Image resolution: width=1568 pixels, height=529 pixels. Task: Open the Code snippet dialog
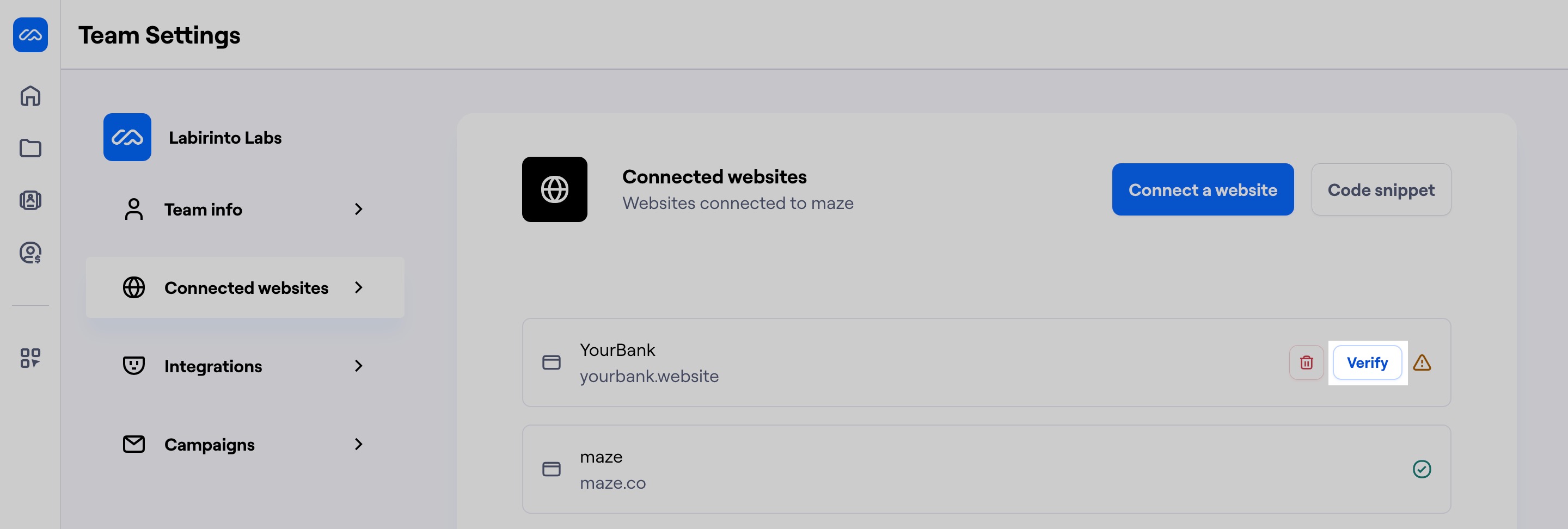[x=1382, y=189]
